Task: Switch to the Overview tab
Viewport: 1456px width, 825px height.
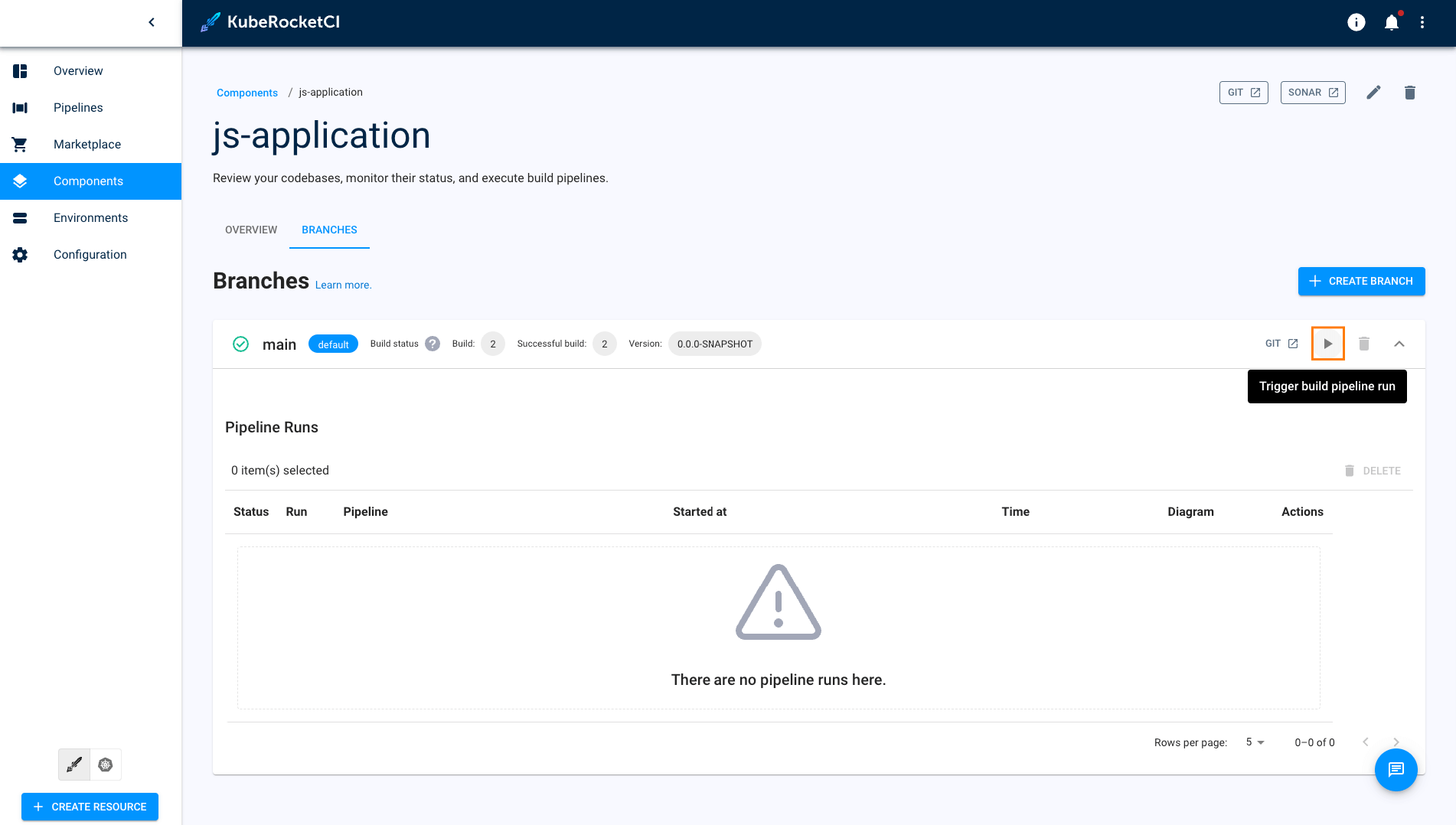Action: coord(250,230)
